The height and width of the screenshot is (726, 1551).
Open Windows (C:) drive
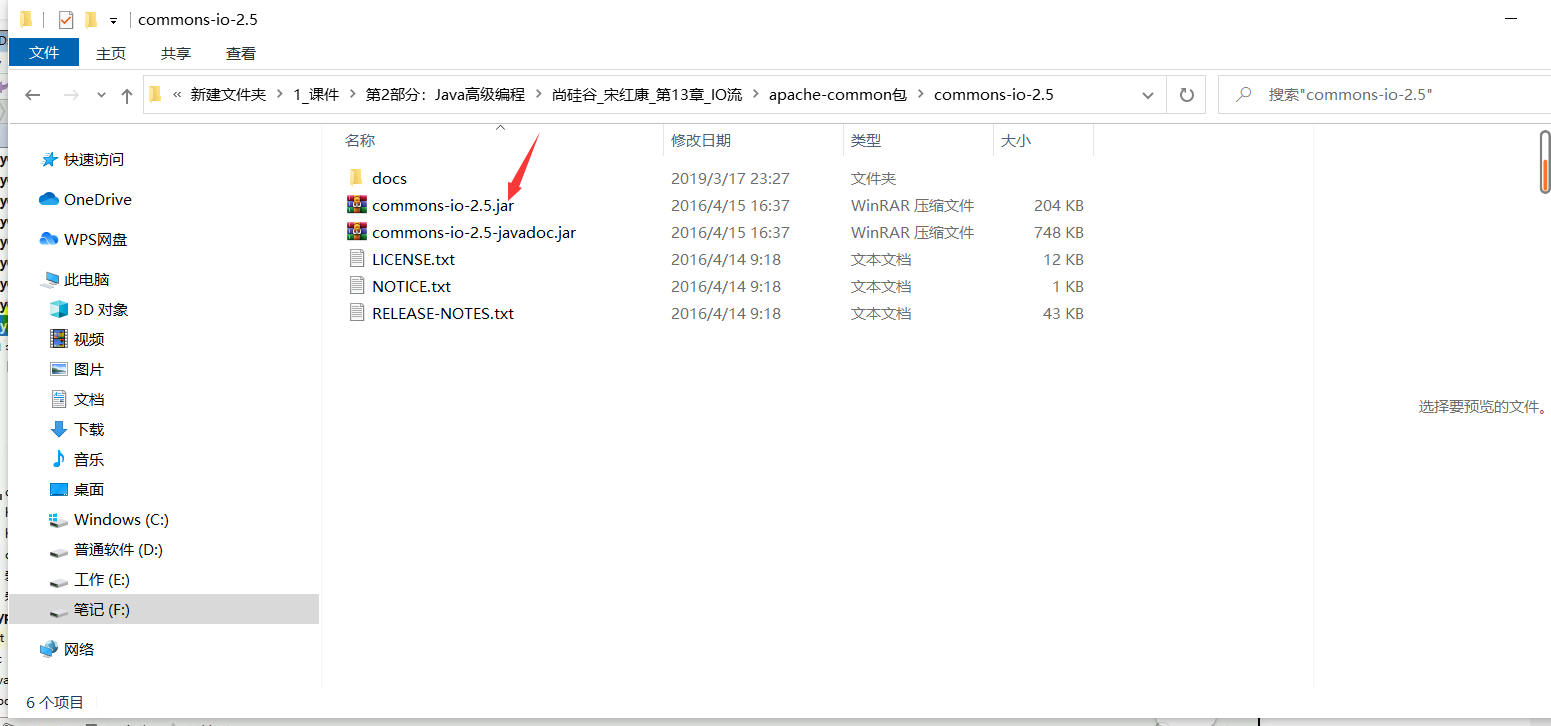(109, 519)
